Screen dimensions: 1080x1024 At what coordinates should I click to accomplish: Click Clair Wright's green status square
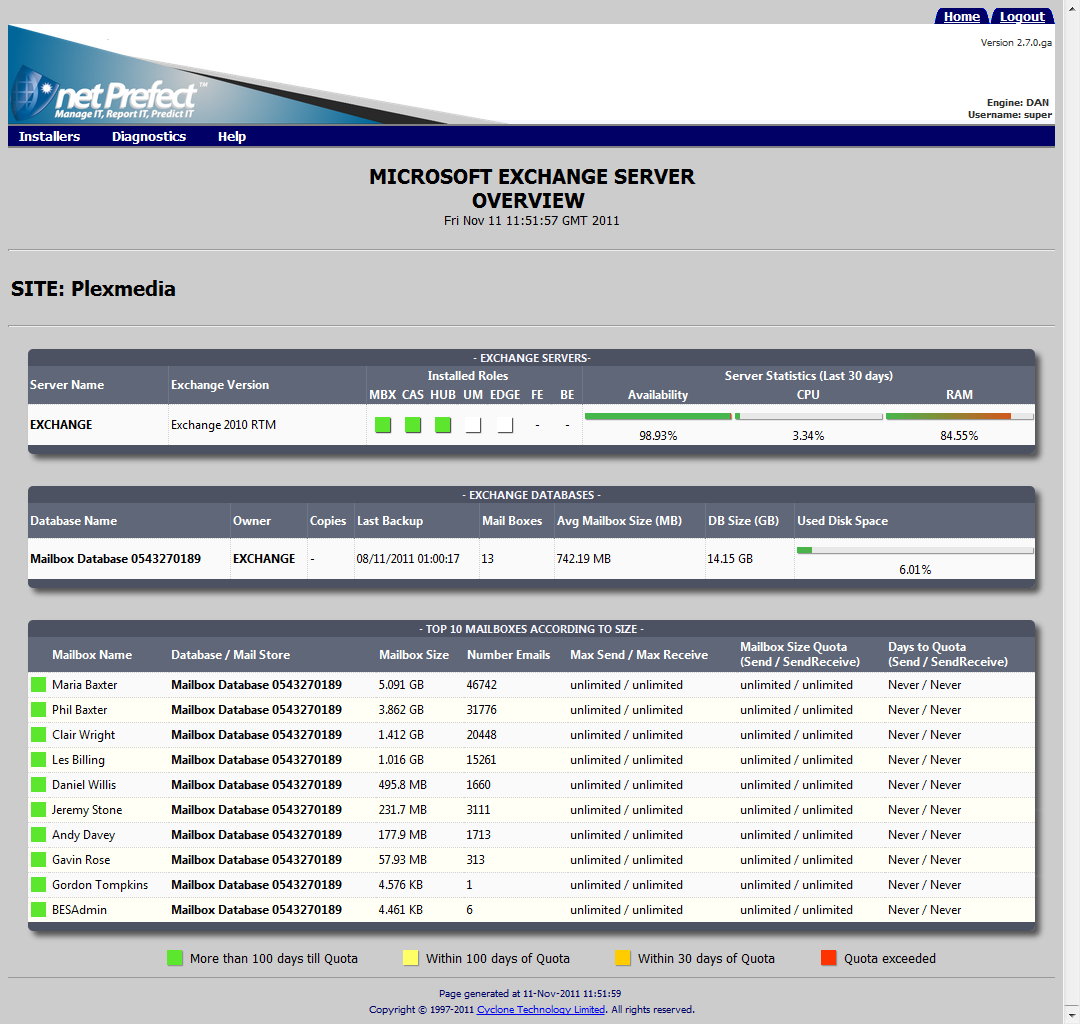pyautogui.click(x=39, y=735)
